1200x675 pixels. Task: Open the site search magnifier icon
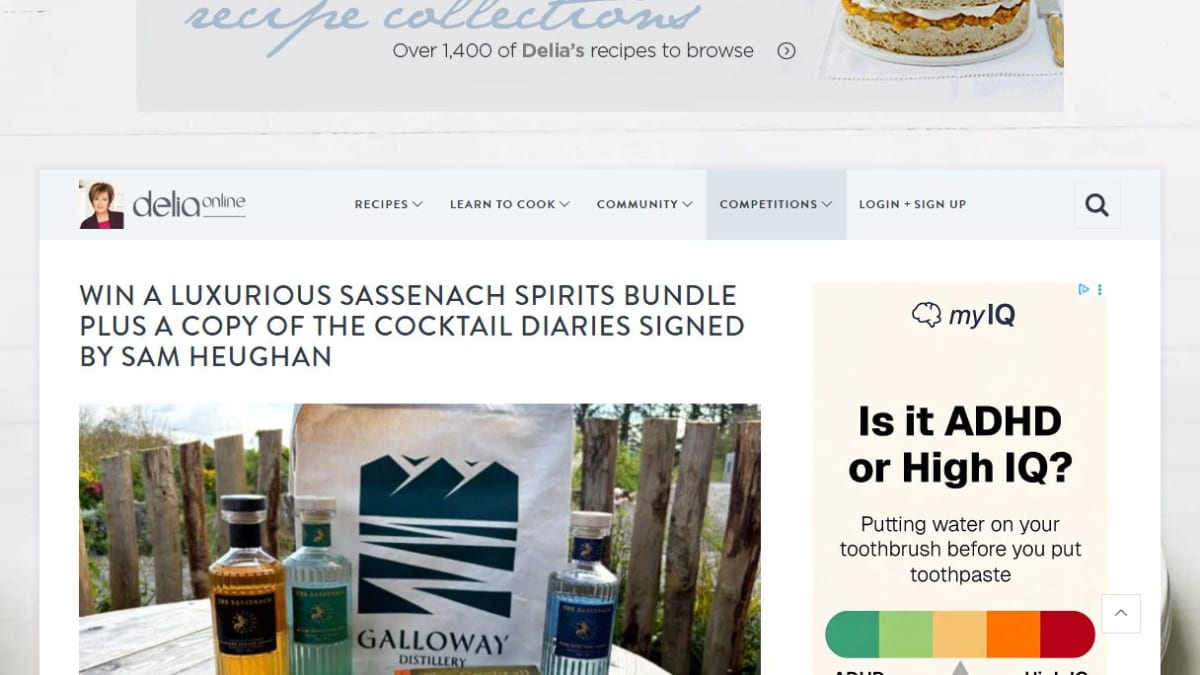1097,205
